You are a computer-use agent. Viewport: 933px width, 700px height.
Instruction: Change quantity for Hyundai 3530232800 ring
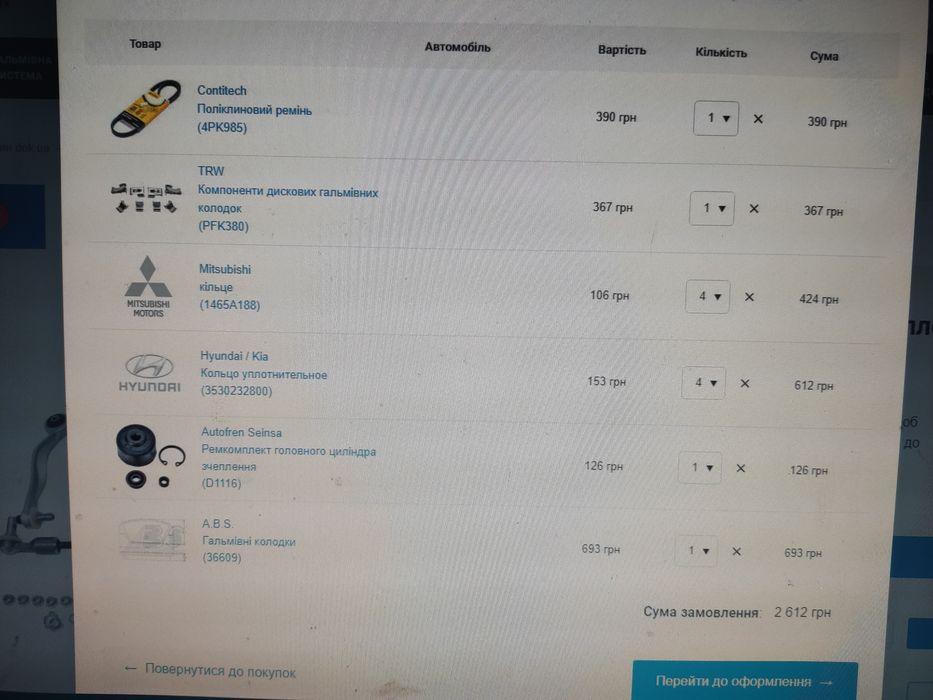pos(703,383)
